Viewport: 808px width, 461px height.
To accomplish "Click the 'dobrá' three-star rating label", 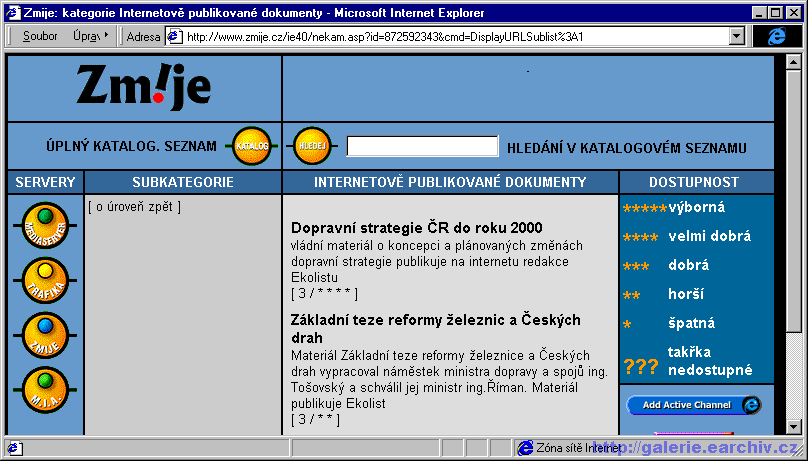I will (x=688, y=265).
